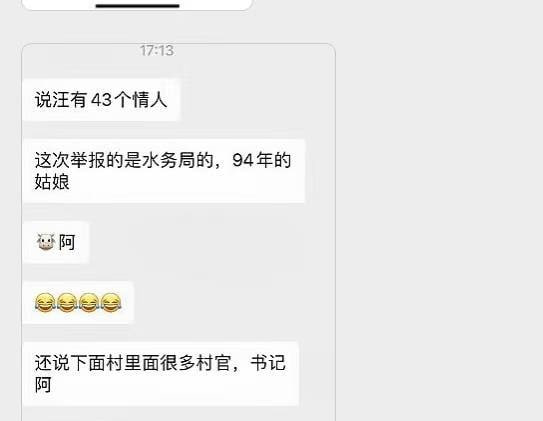The width and height of the screenshot is (543, 421).
Task: Click the white card above the chat
Action: coord(137,5)
